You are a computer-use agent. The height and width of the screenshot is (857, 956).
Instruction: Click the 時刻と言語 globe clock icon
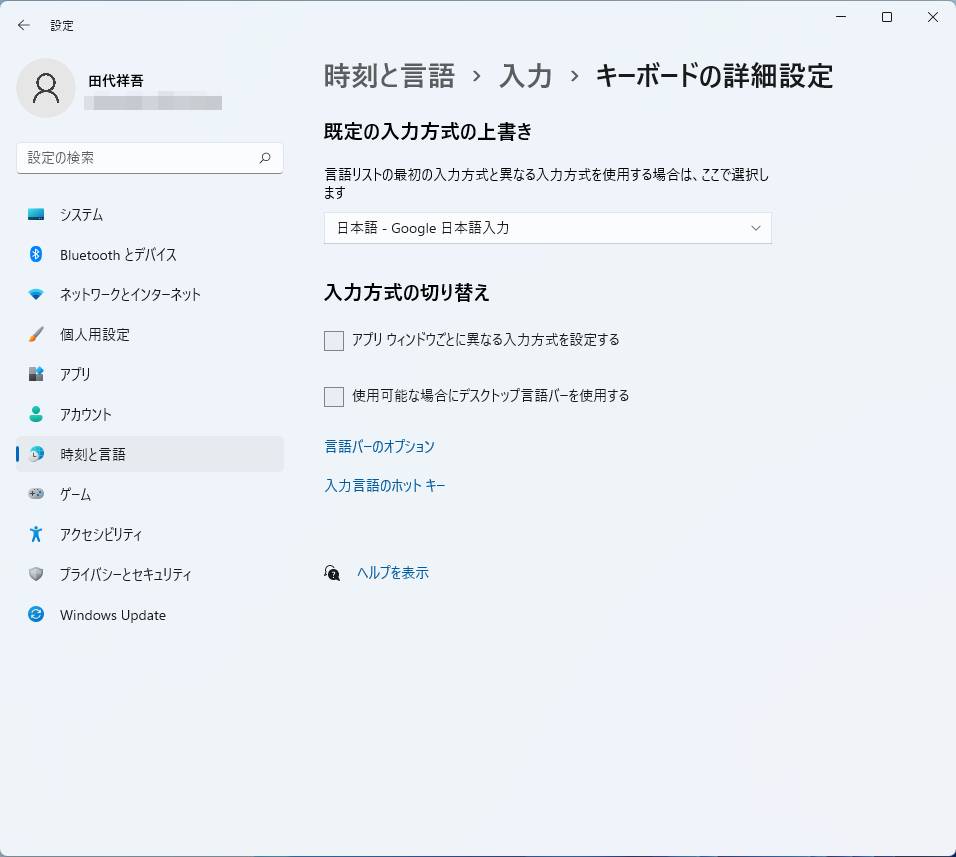point(36,453)
